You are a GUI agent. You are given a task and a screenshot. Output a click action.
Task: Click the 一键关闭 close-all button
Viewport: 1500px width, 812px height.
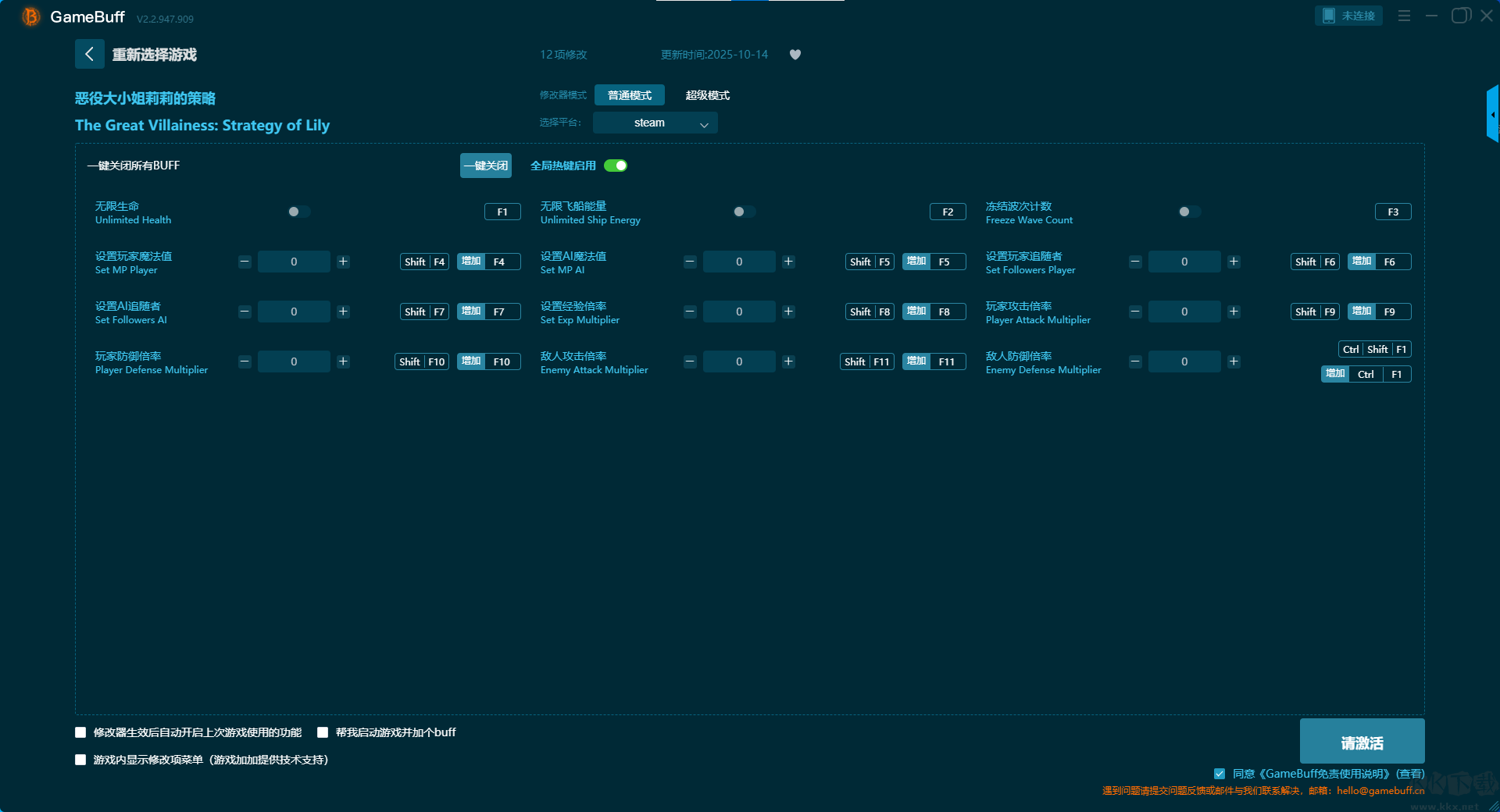click(x=485, y=166)
